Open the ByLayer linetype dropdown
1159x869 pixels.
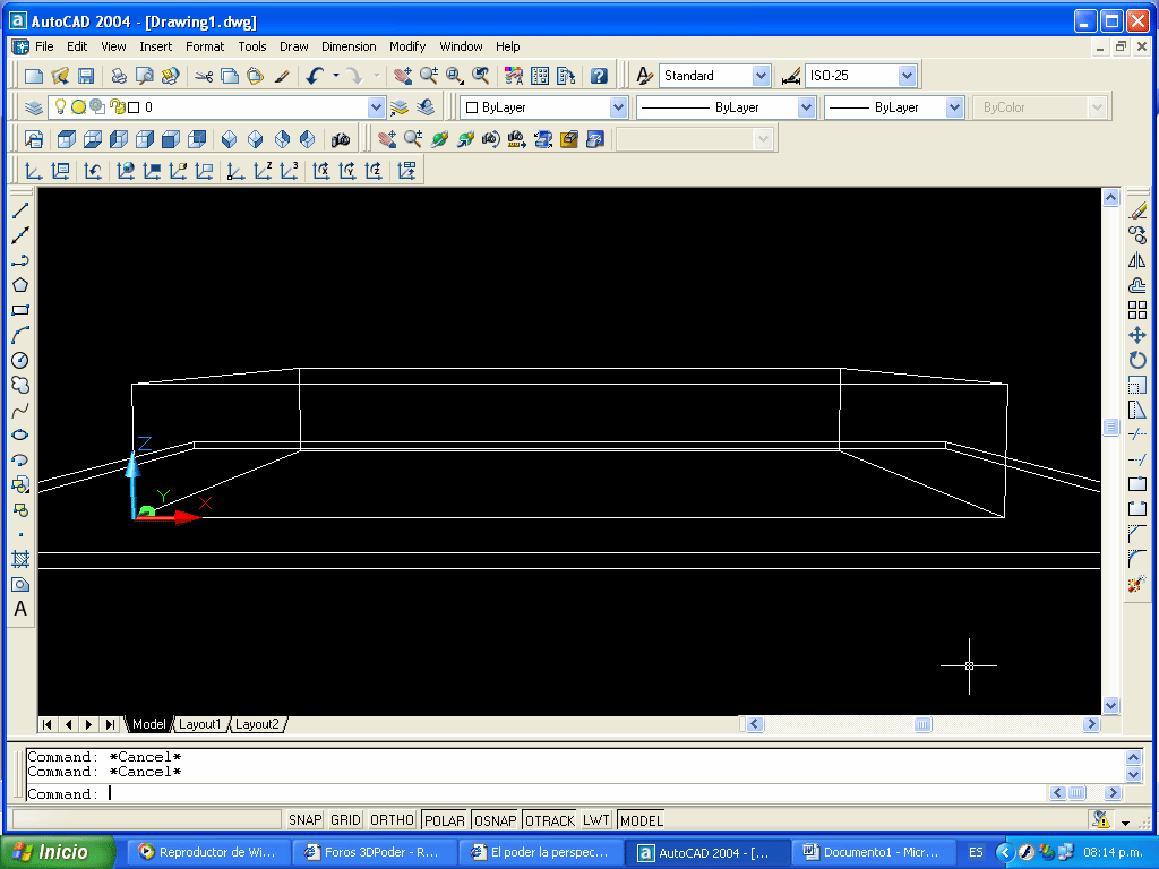(x=806, y=107)
